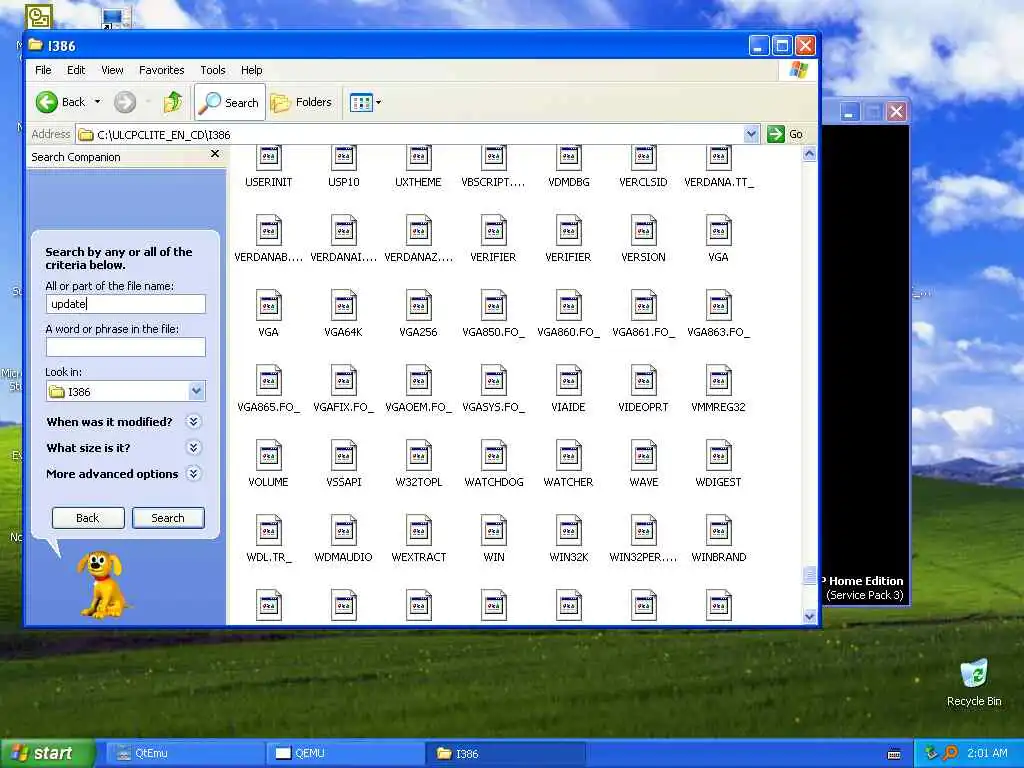Click the search dog character
The image size is (1024, 768).
[x=102, y=584]
